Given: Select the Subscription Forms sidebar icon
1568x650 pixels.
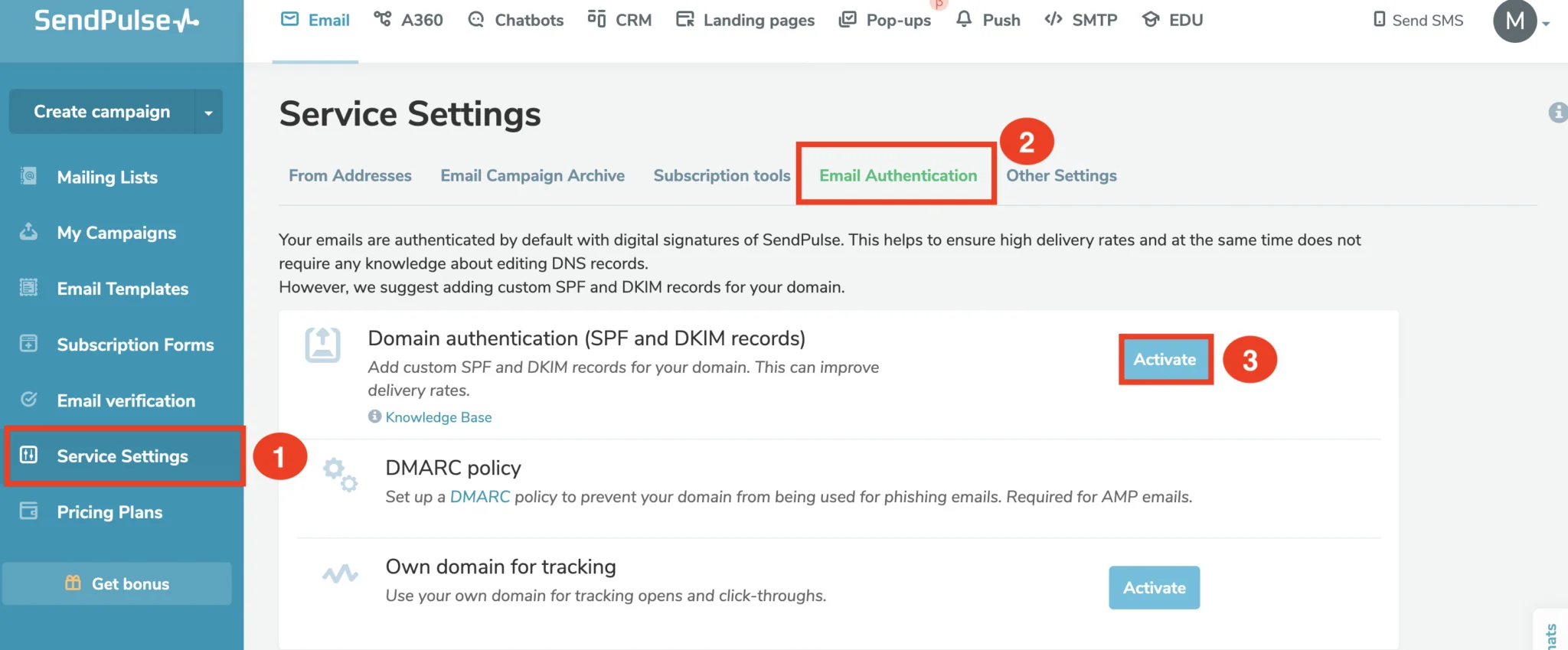Looking at the screenshot, I should coord(28,343).
